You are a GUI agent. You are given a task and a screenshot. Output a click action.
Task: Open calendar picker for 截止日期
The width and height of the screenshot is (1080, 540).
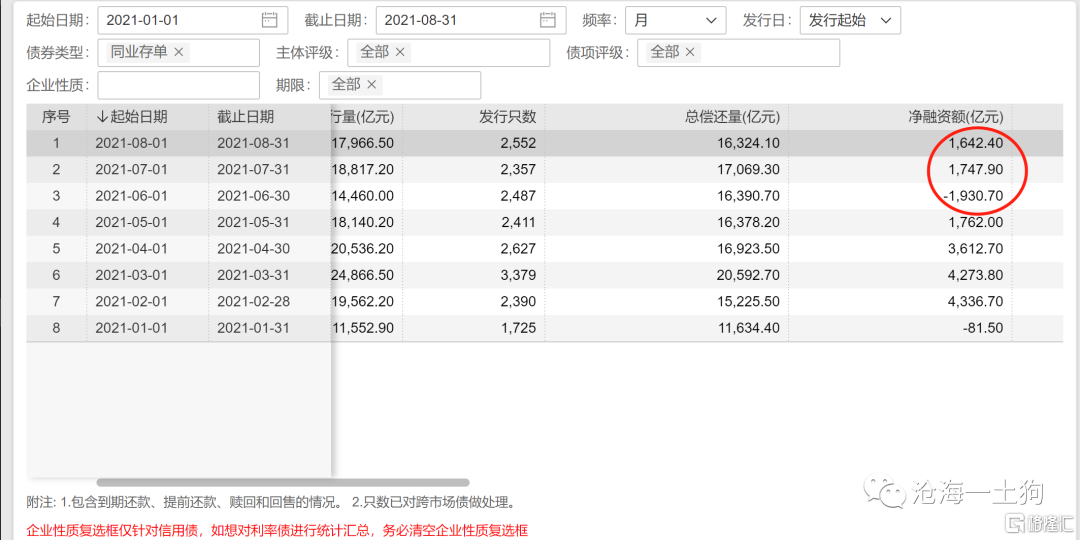point(547,20)
